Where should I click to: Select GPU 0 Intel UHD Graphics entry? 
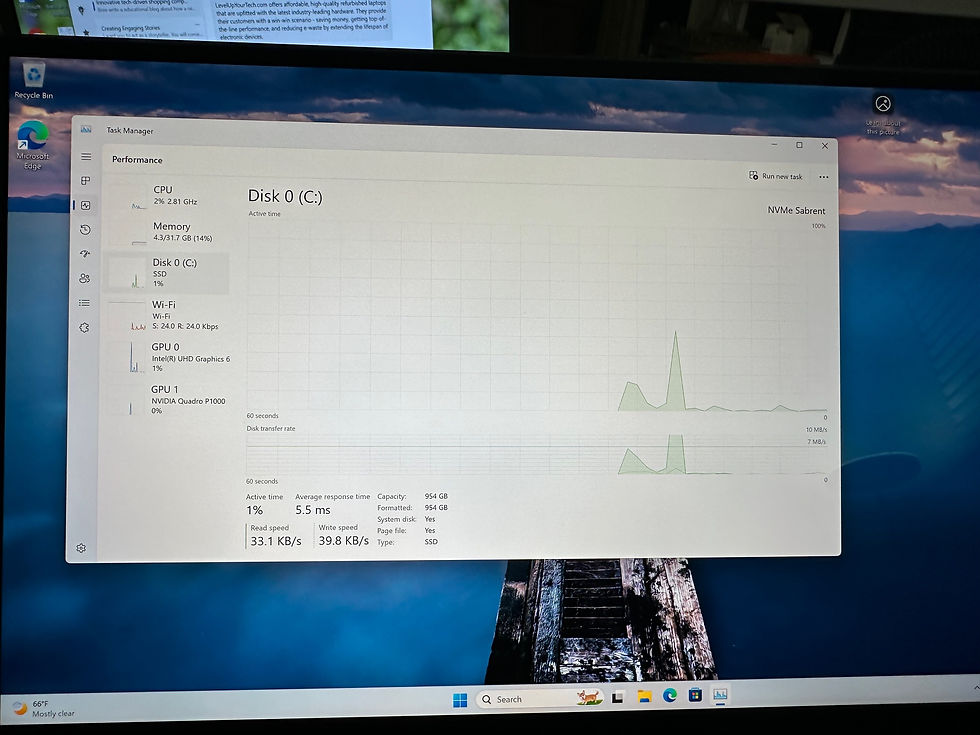tap(168, 357)
